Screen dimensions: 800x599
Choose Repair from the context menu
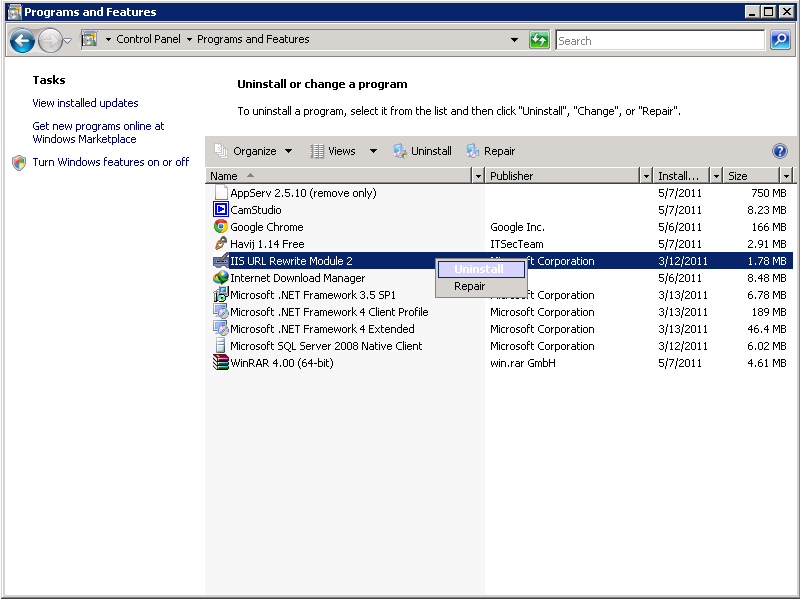click(470, 286)
